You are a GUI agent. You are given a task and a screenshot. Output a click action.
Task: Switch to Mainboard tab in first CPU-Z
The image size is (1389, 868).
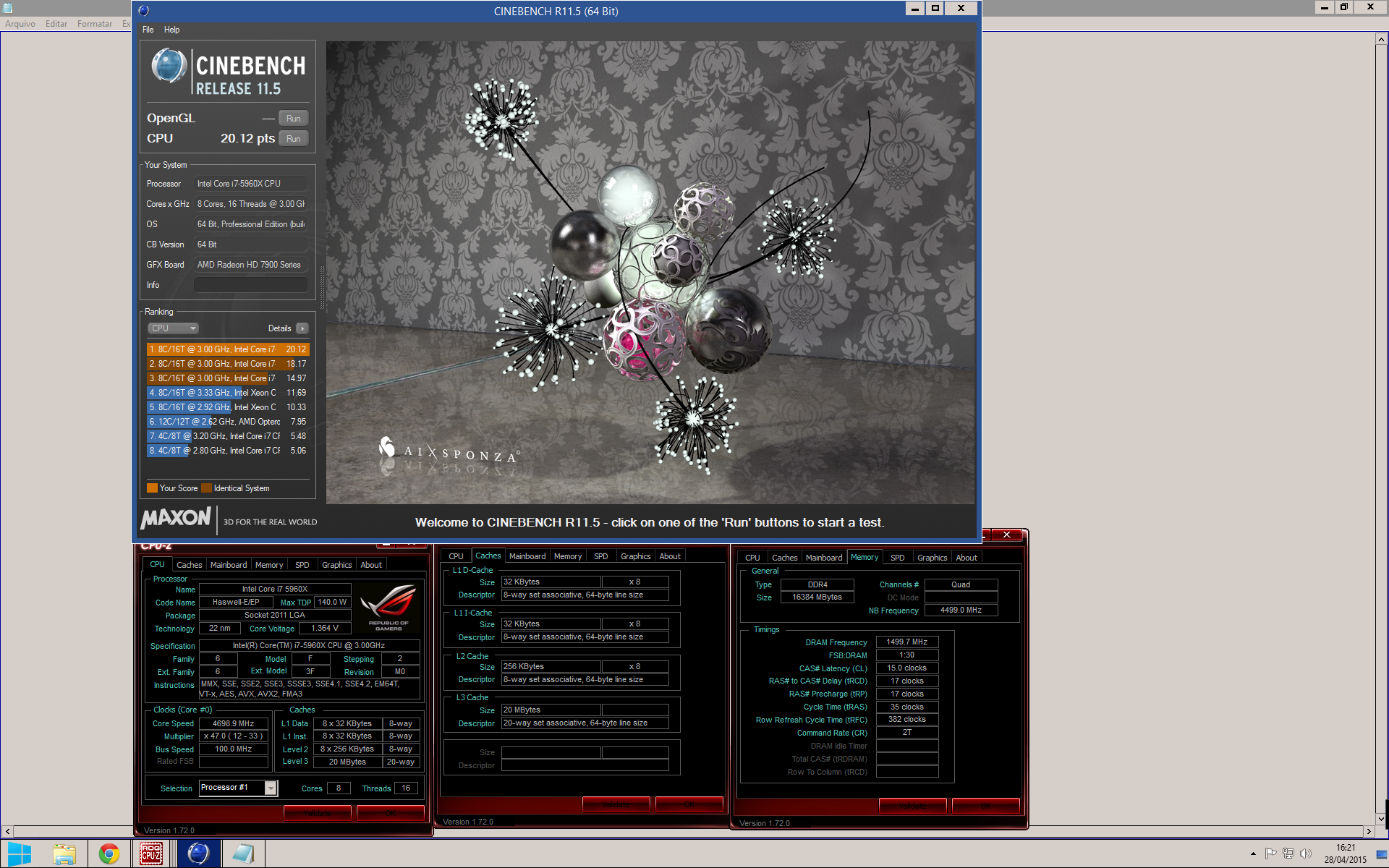(229, 565)
